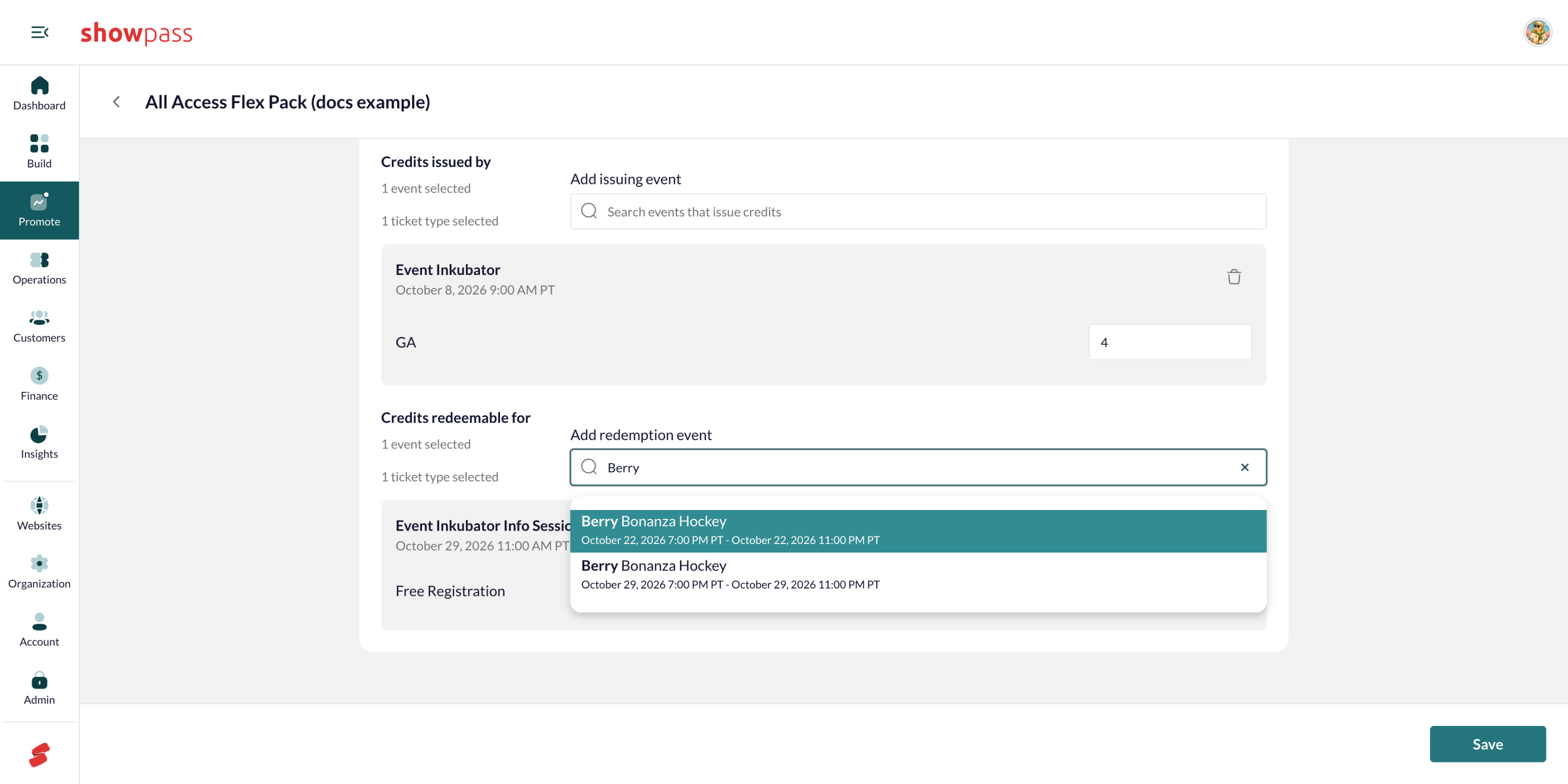Collapse the sidebar menu icon

coord(39,32)
